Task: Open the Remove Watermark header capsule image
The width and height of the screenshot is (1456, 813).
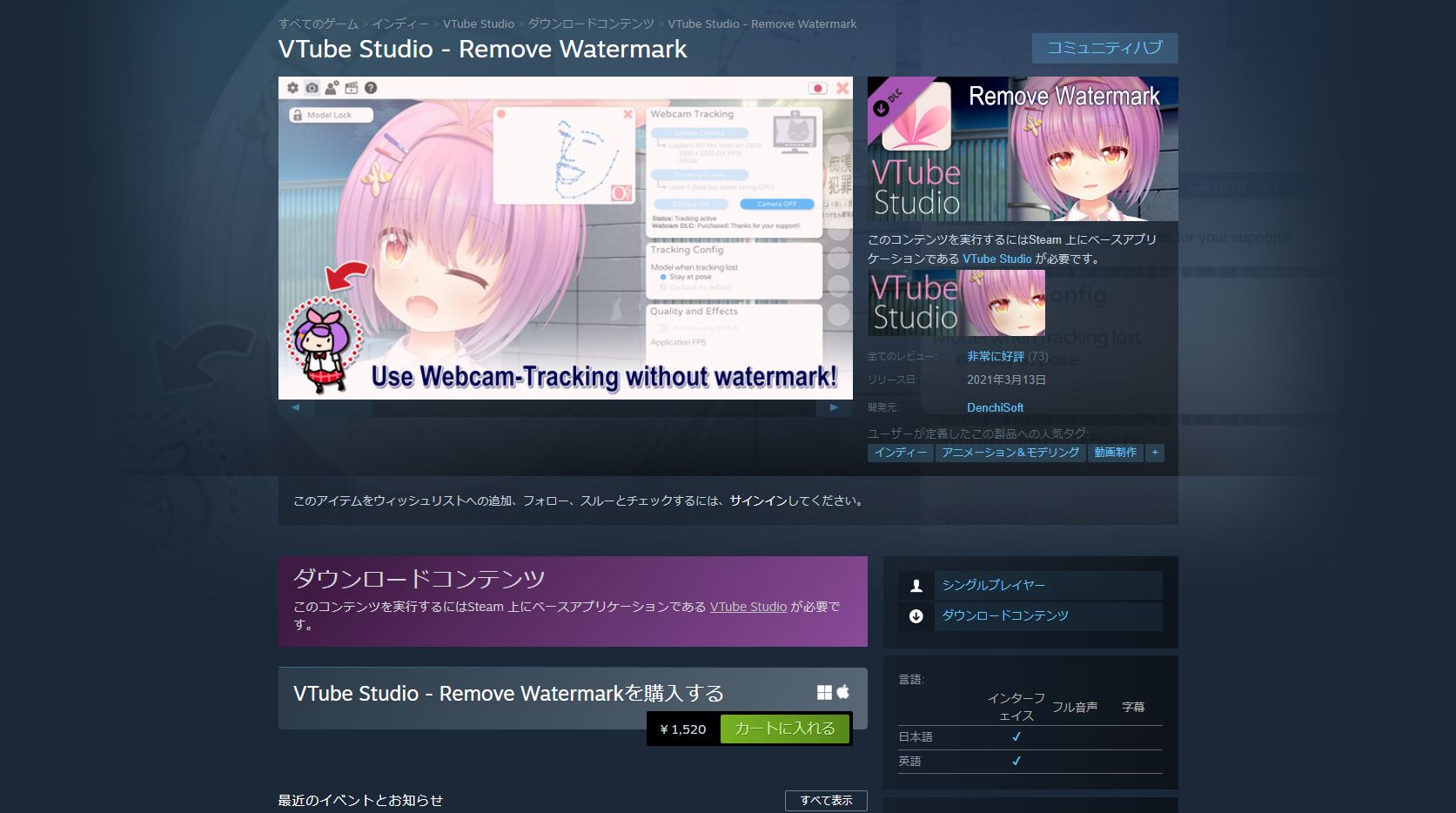Action: click(1023, 149)
